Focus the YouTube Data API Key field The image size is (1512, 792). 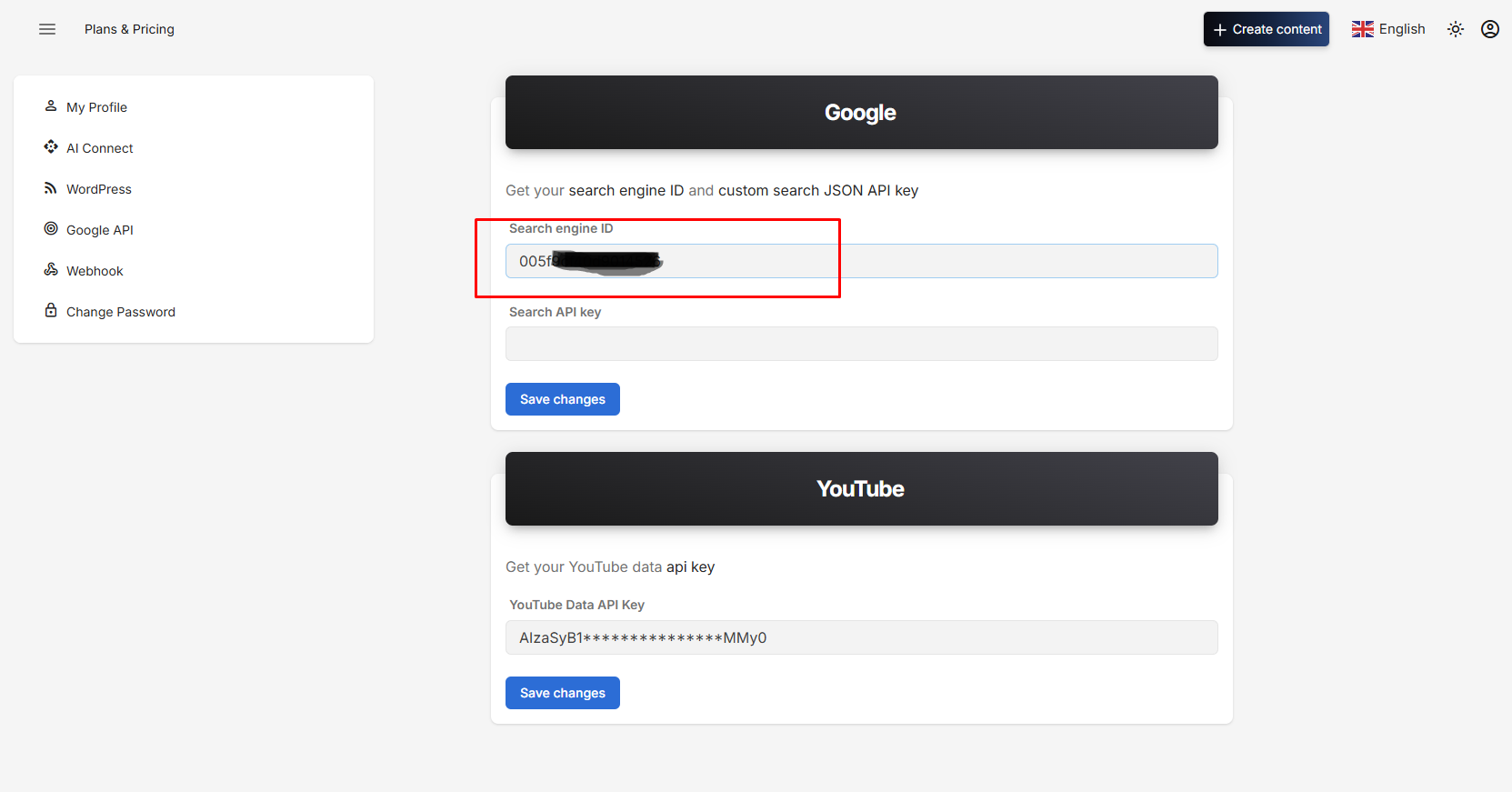[x=862, y=637]
